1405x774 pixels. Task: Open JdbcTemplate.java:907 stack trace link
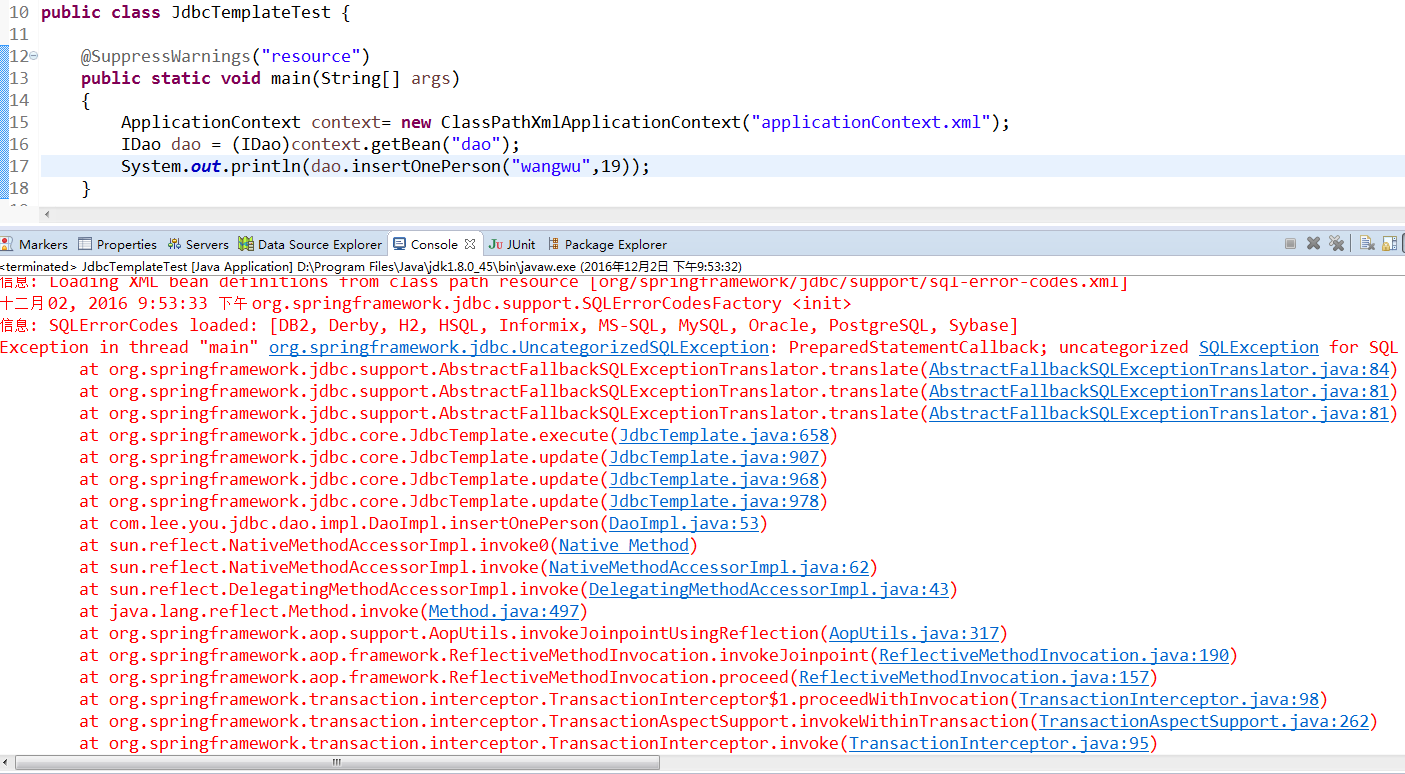(714, 457)
